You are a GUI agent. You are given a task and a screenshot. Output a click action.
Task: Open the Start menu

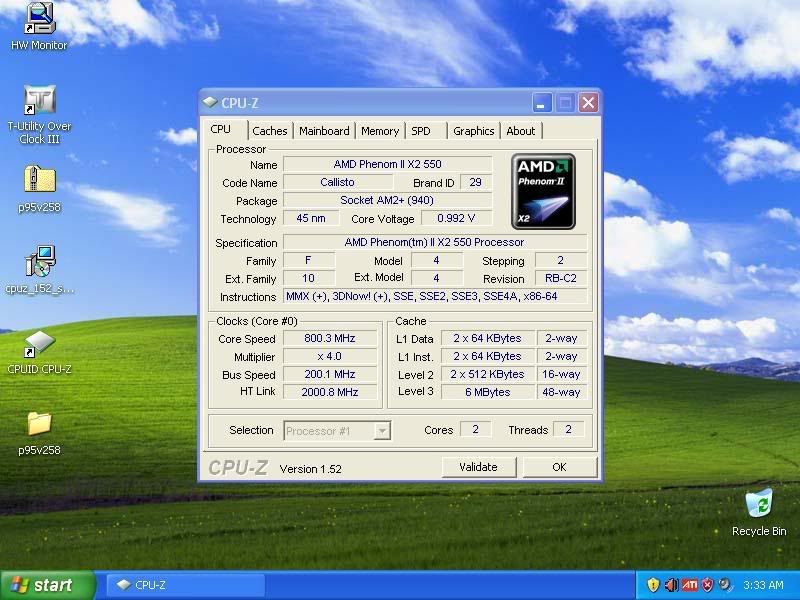[x=40, y=585]
